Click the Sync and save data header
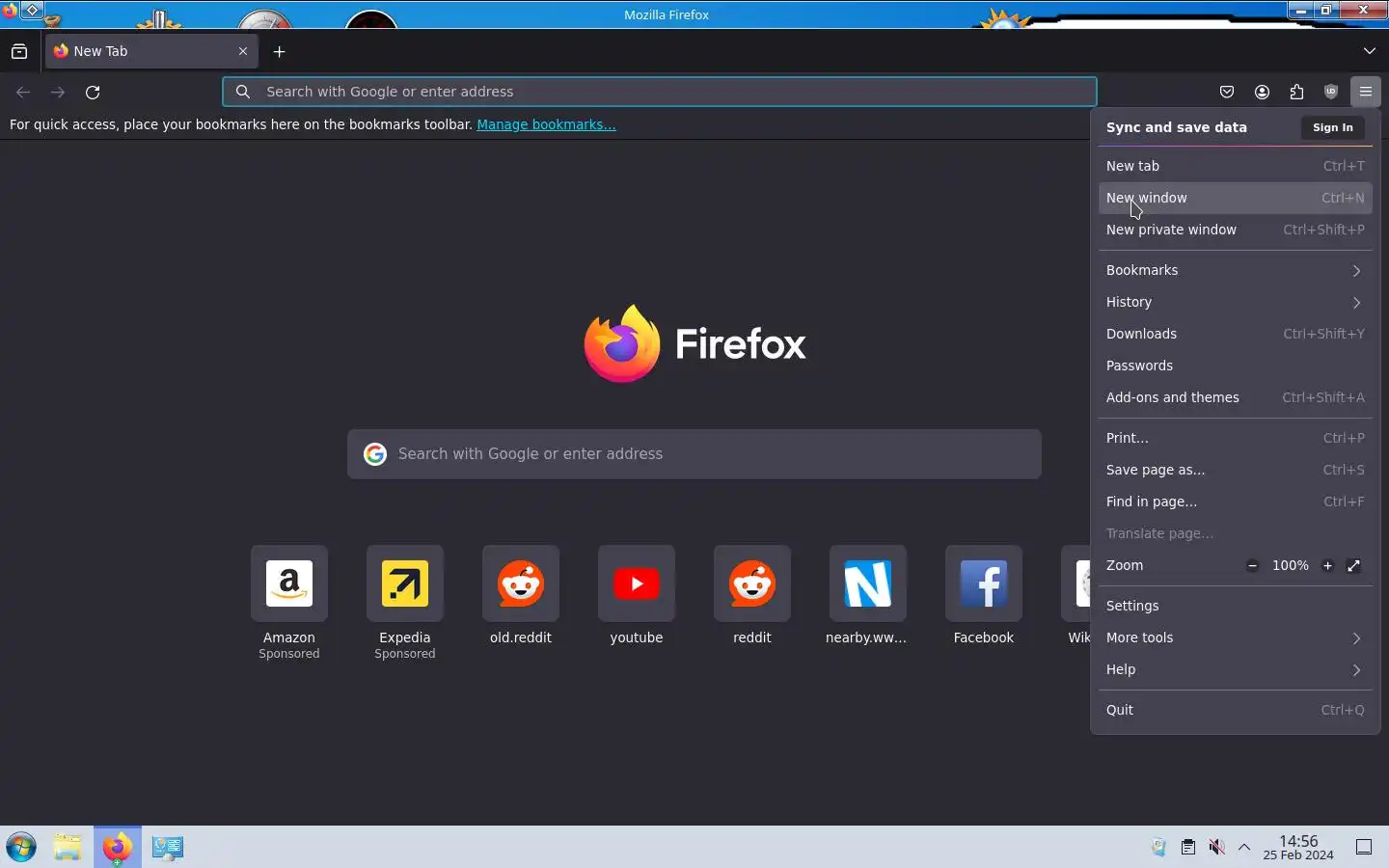1389x868 pixels. pyautogui.click(x=1177, y=127)
